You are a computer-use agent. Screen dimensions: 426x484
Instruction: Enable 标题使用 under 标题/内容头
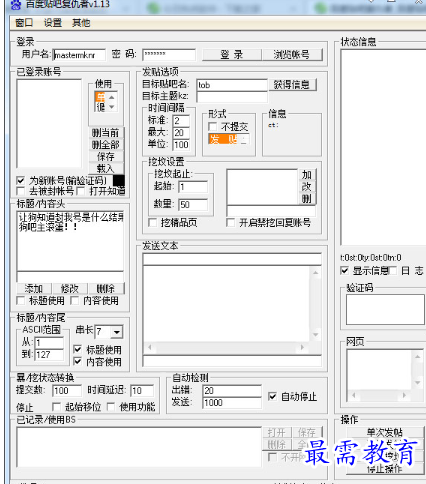21,301
